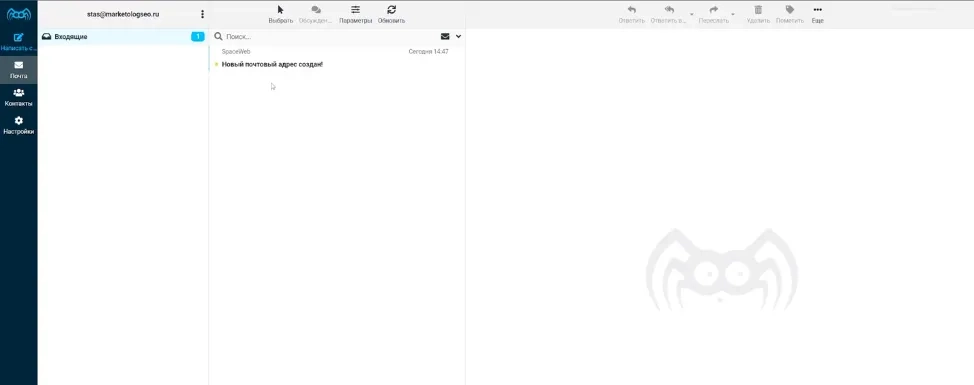974x385 pixels.
Task: Click the search magnifier icon
Action: click(218, 37)
